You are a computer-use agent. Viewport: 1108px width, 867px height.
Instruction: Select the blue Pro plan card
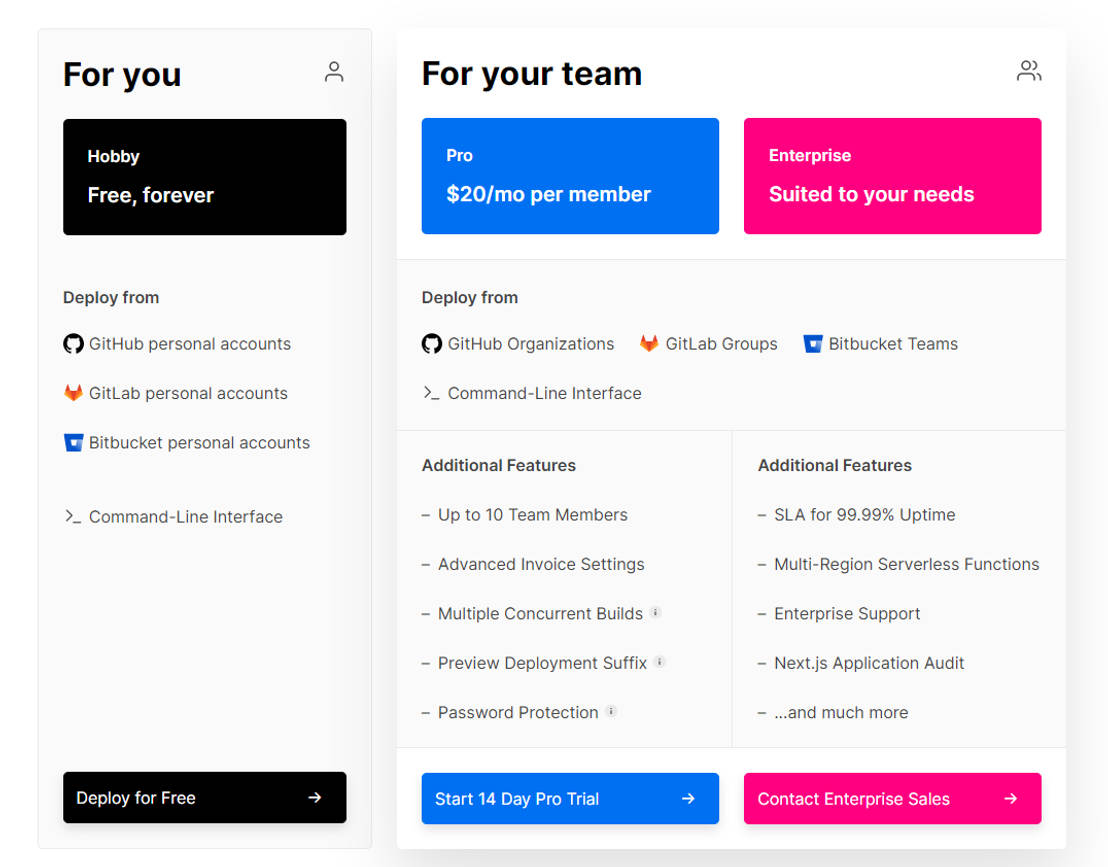tap(570, 176)
